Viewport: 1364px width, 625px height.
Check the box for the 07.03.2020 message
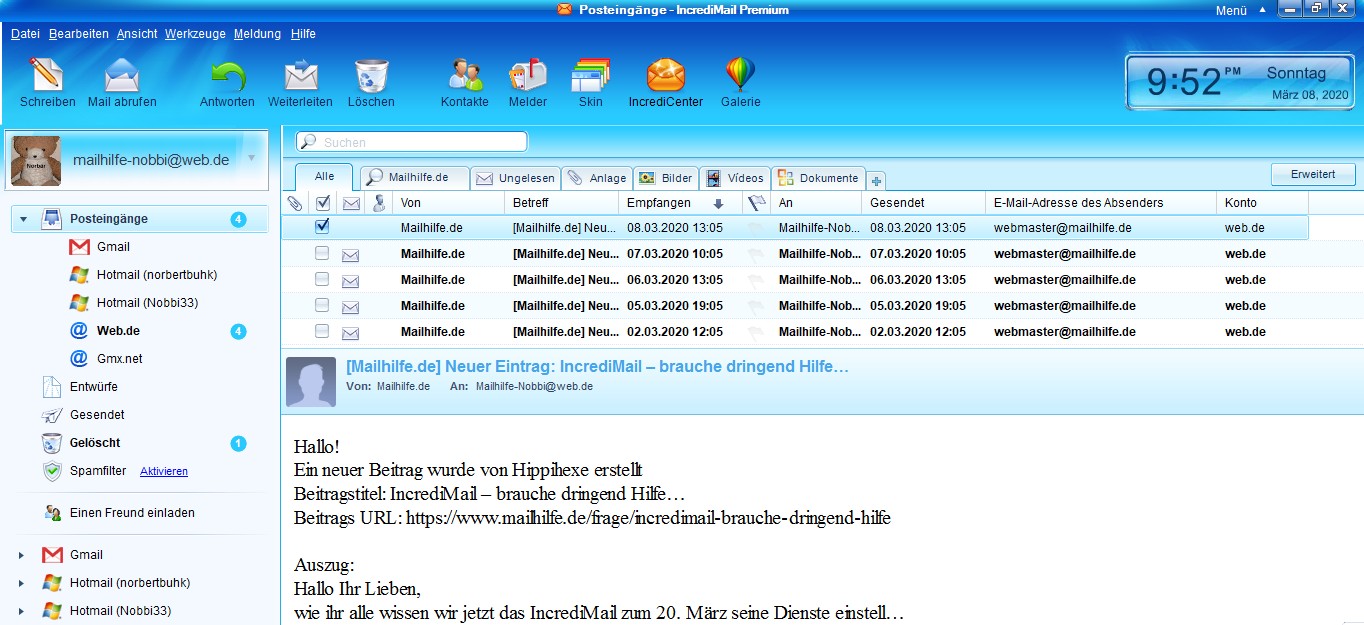click(322, 254)
